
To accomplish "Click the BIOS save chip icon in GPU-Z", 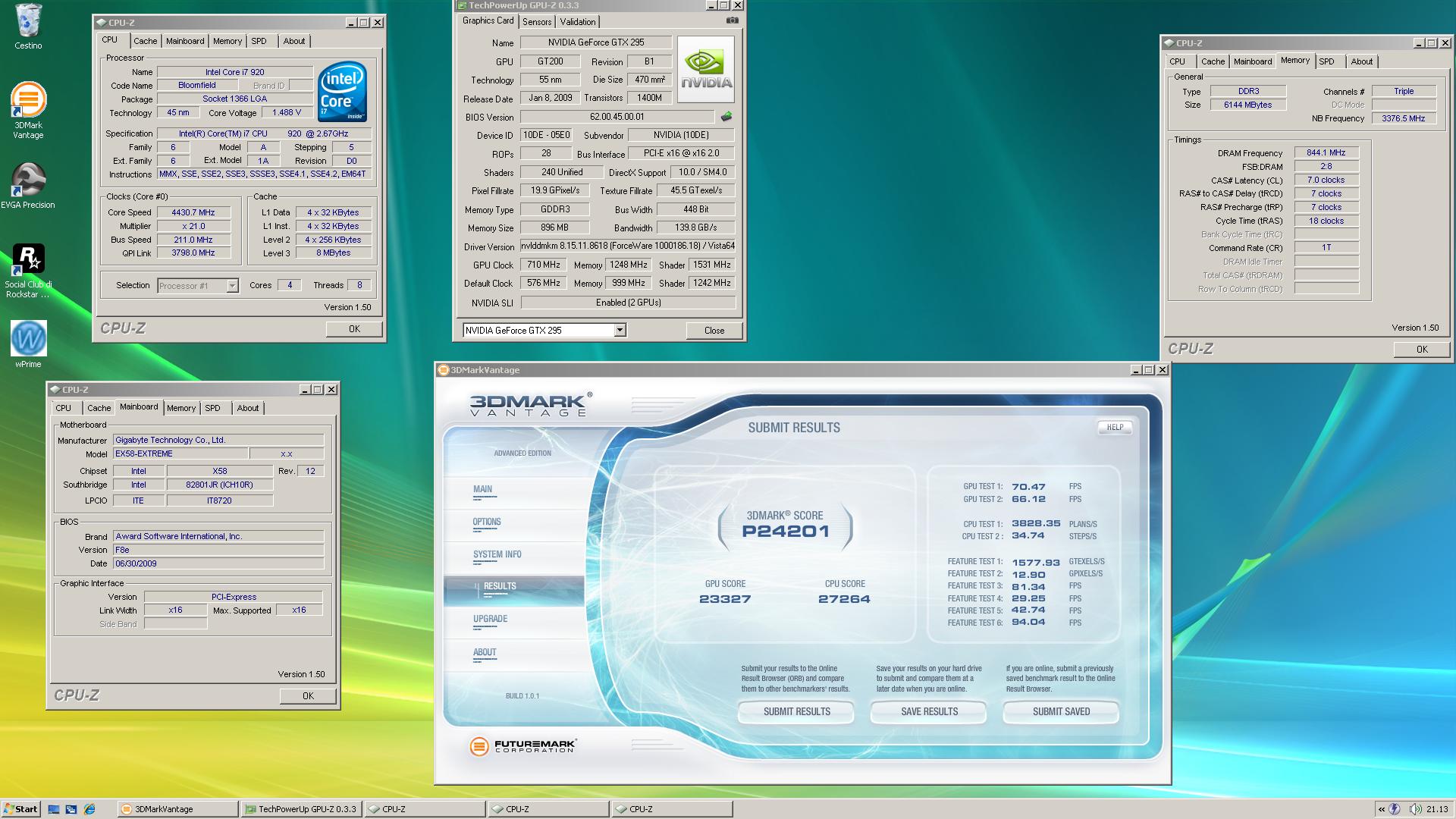I will [726, 117].
